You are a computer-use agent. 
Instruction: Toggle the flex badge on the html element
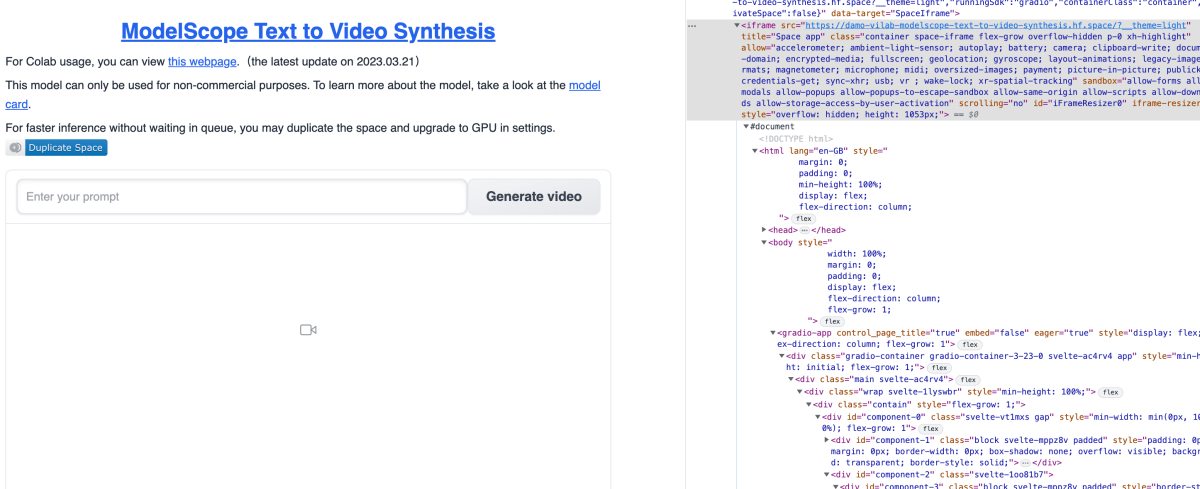pyautogui.click(x=805, y=218)
